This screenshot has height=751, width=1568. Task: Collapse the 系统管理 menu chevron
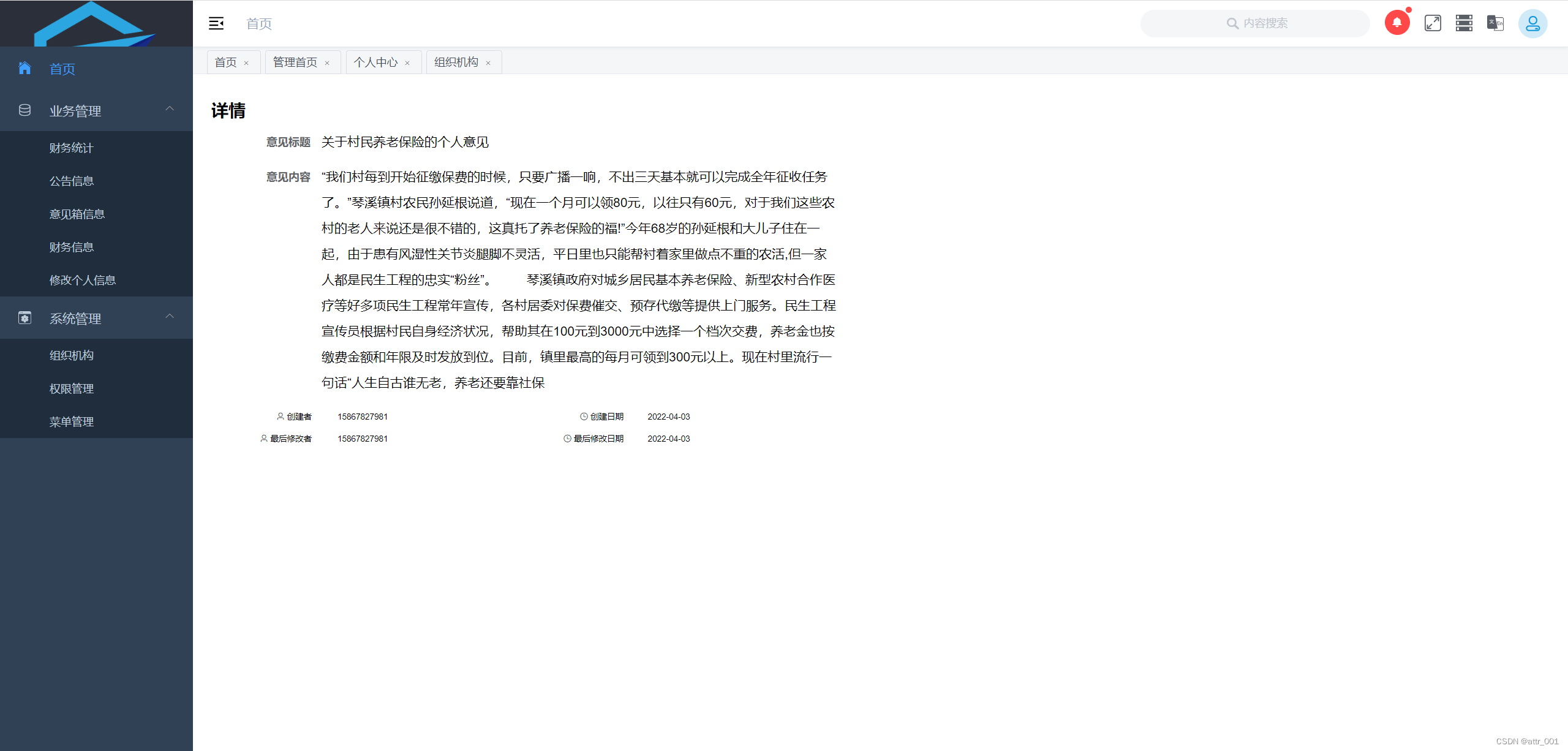[x=170, y=317]
